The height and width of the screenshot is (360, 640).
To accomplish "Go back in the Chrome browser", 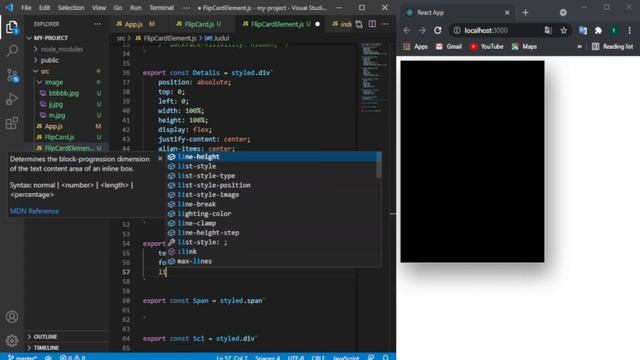I will coord(407,30).
